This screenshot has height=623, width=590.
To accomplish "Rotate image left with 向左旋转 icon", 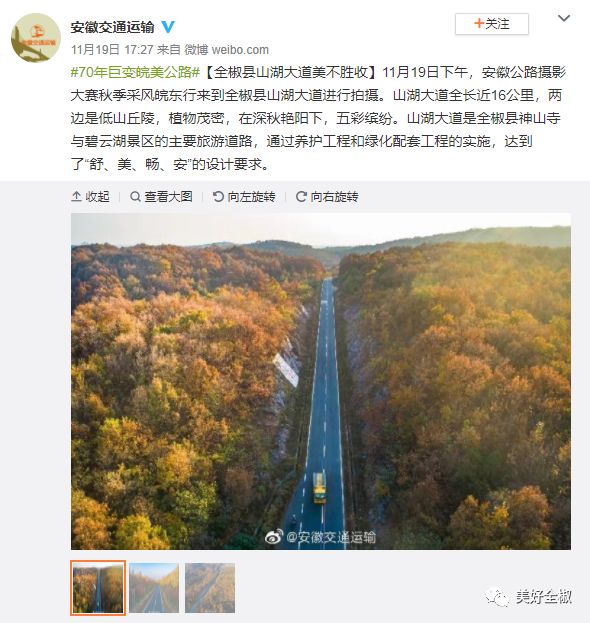I will point(218,196).
